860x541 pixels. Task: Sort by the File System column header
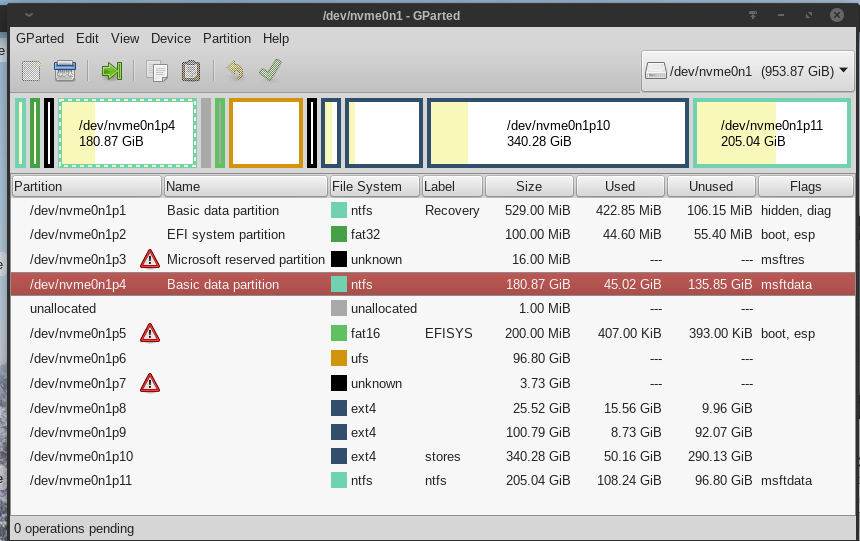click(x=374, y=186)
